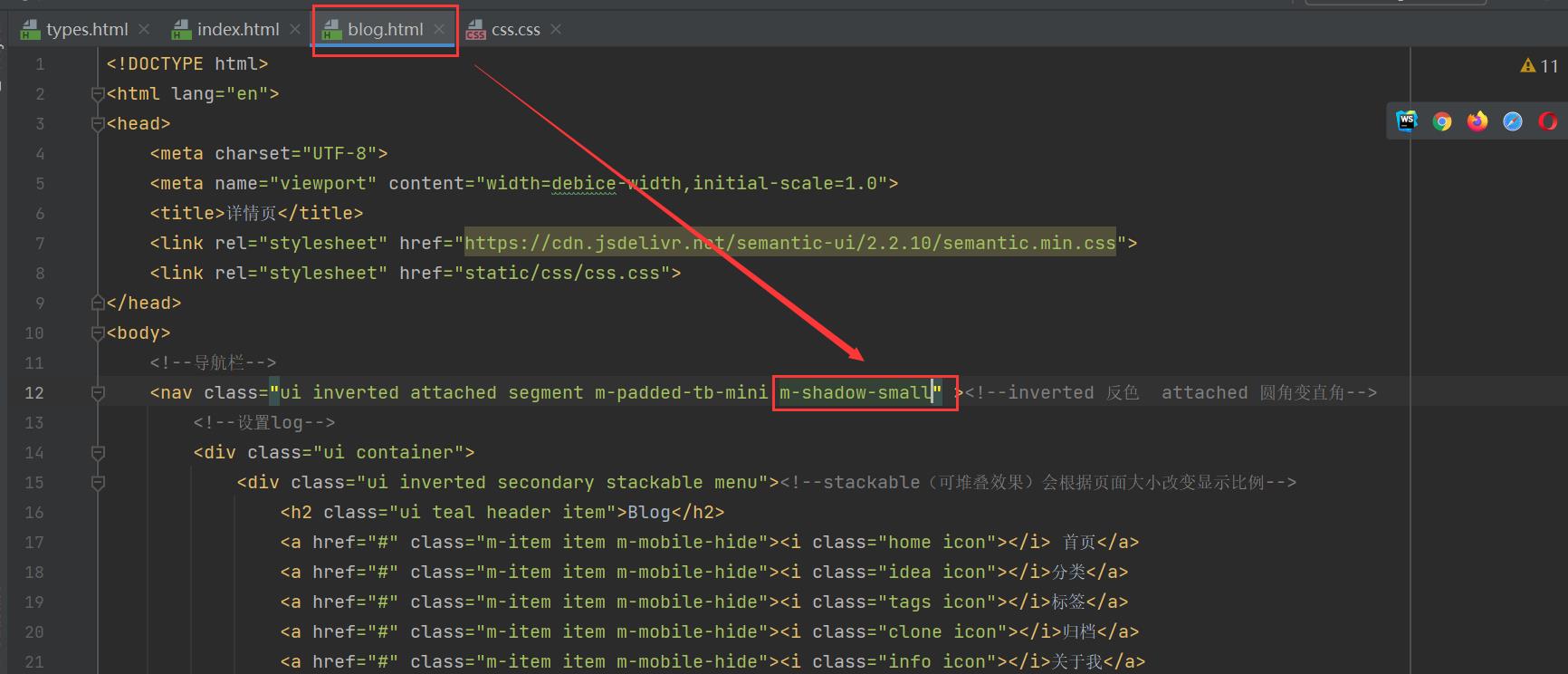
Task: Click the 设置log comment on line 13
Action: (x=264, y=423)
